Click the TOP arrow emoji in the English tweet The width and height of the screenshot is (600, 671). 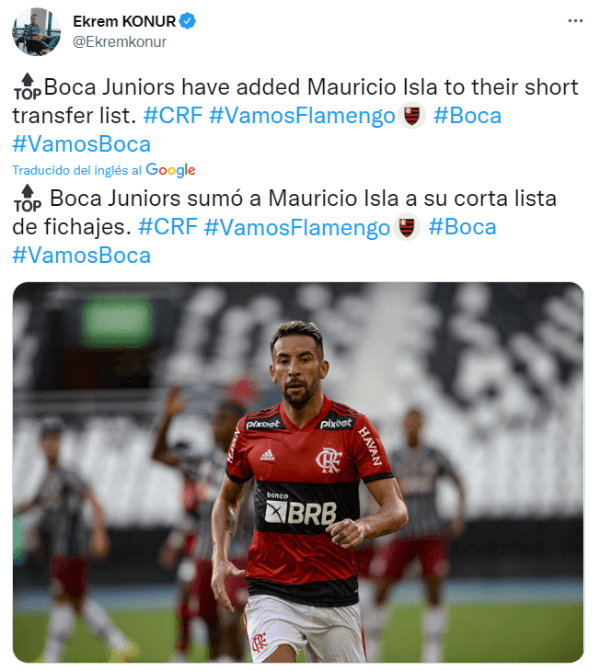tap(27, 87)
